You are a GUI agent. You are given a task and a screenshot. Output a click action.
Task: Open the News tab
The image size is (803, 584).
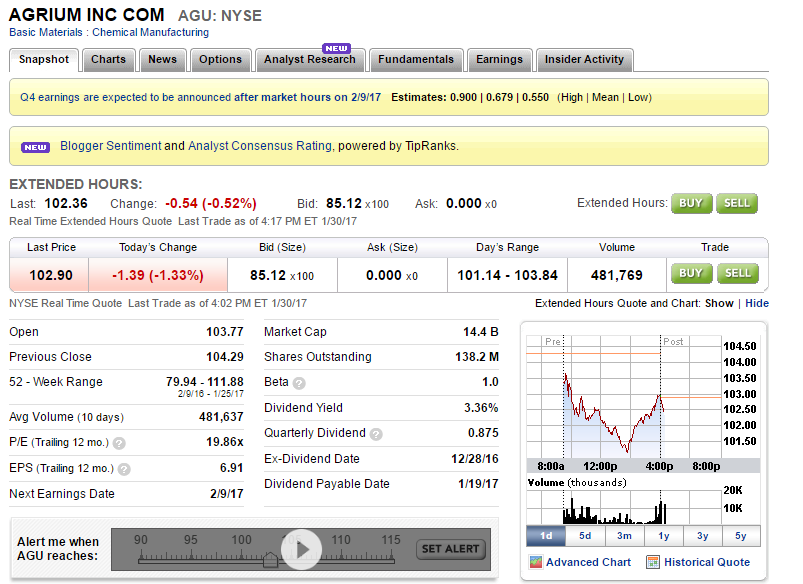click(x=162, y=59)
